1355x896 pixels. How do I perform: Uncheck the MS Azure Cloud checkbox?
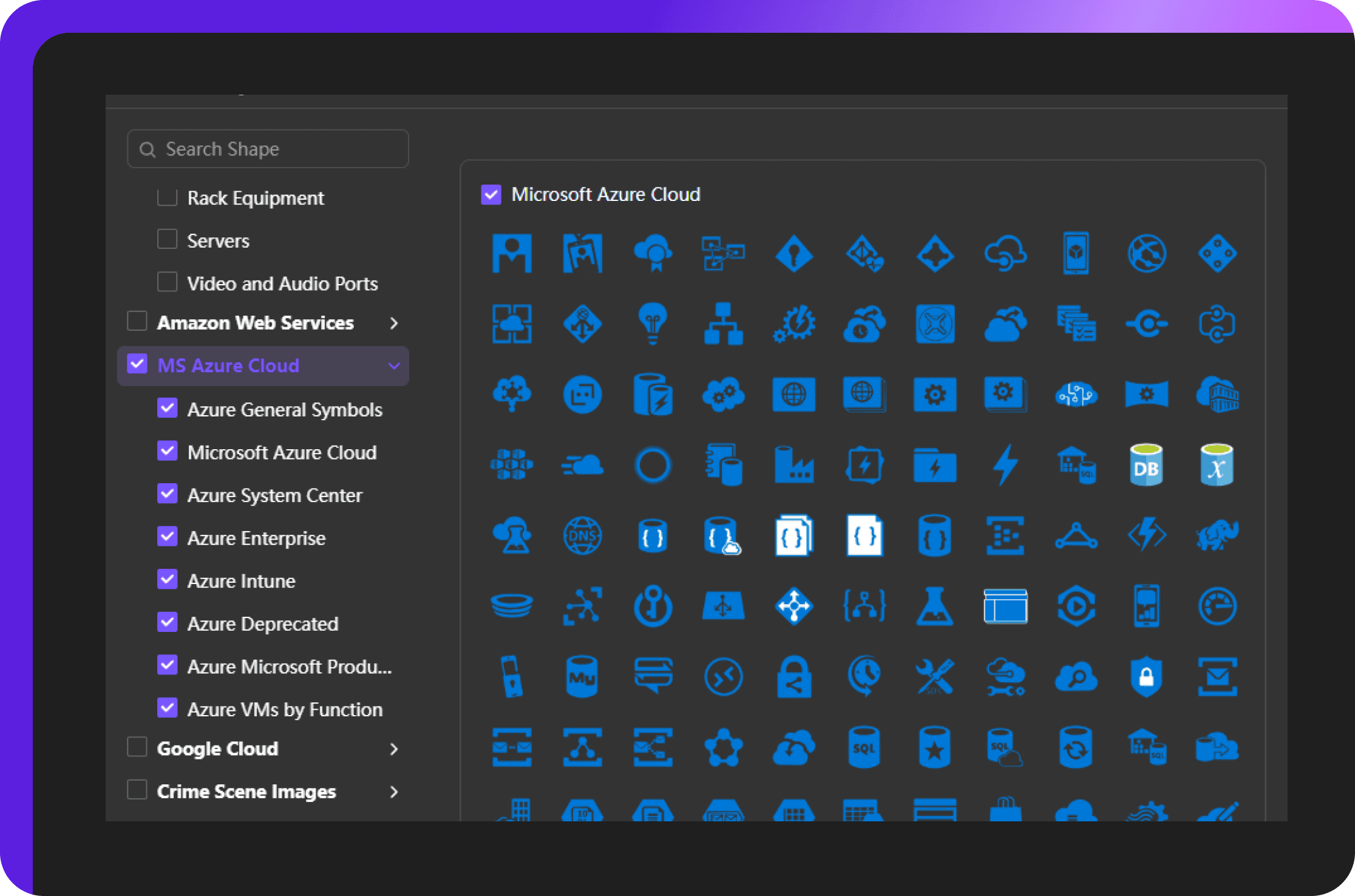(137, 364)
